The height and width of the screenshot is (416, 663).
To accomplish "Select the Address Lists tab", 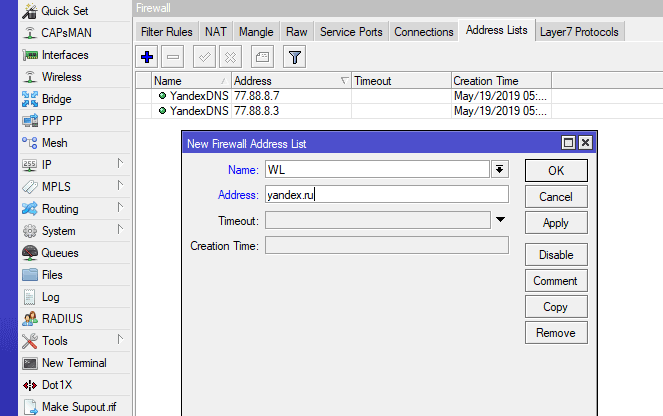I will pos(497,30).
